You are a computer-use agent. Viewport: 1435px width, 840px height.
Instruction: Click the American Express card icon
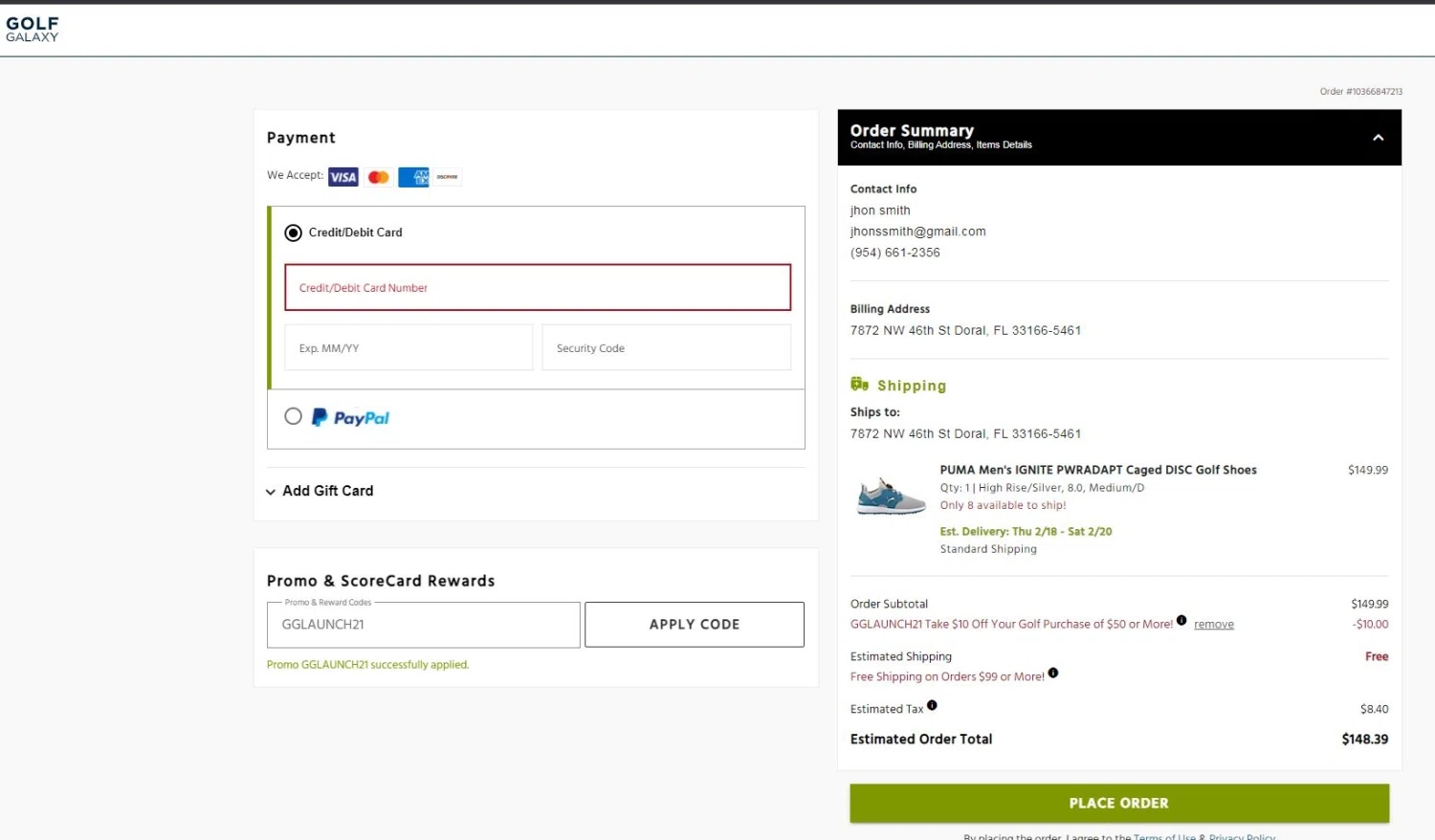pos(413,177)
